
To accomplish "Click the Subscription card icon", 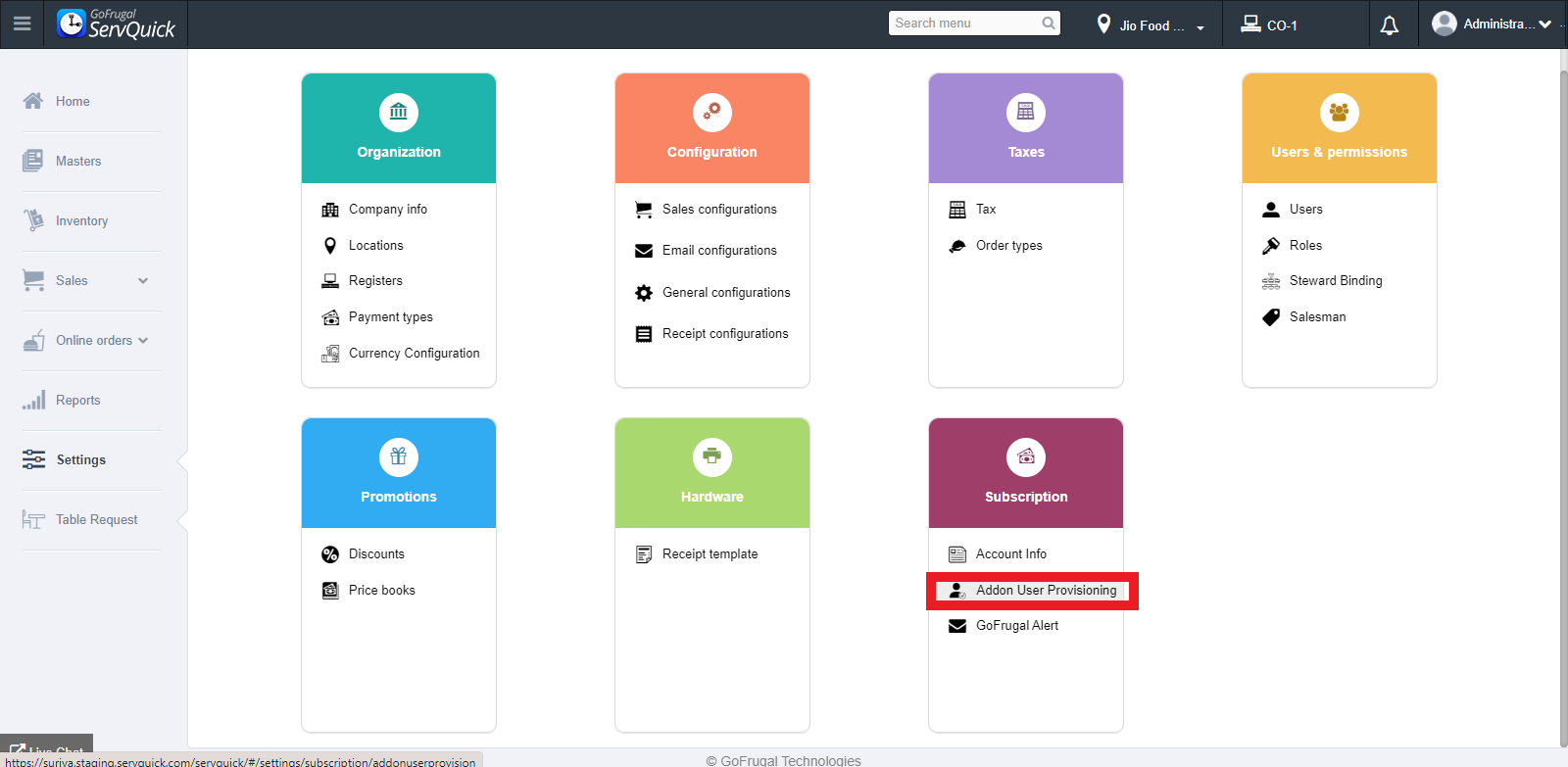I will pos(1026,457).
